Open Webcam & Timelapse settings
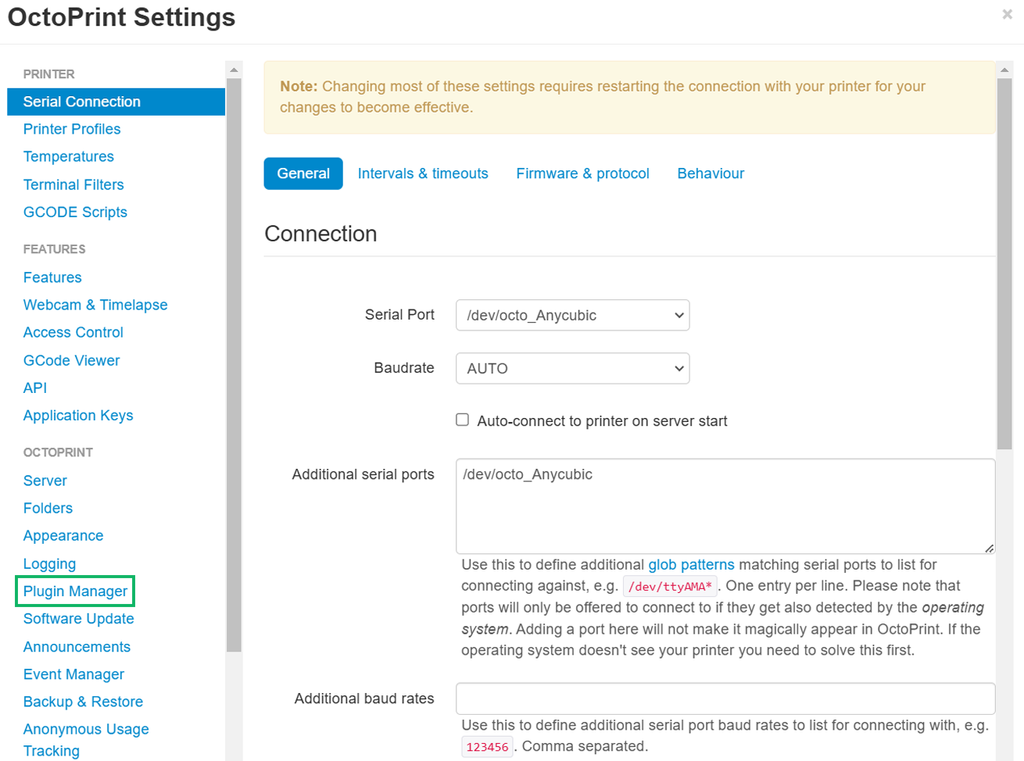This screenshot has height=761, width=1024. pos(96,305)
